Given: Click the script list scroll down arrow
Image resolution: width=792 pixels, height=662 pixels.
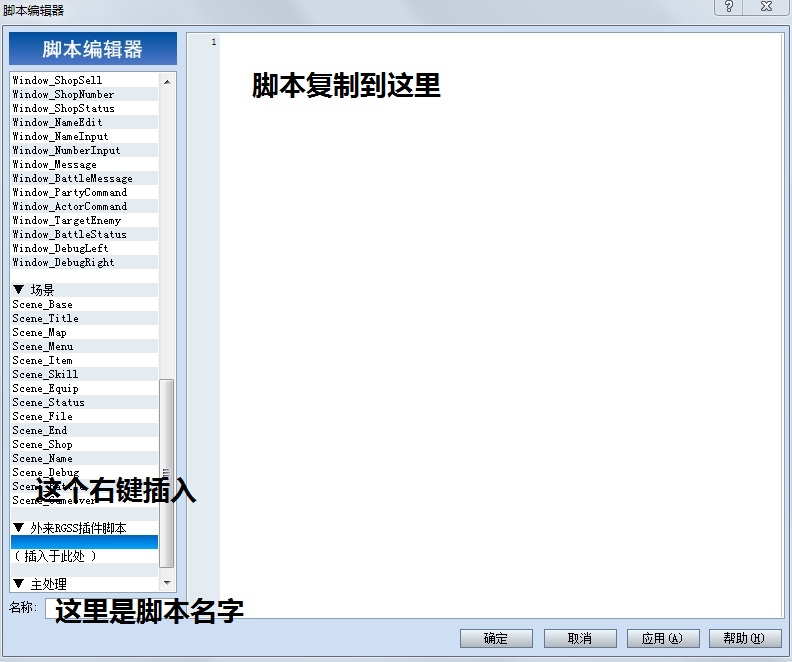Looking at the screenshot, I should (167, 583).
